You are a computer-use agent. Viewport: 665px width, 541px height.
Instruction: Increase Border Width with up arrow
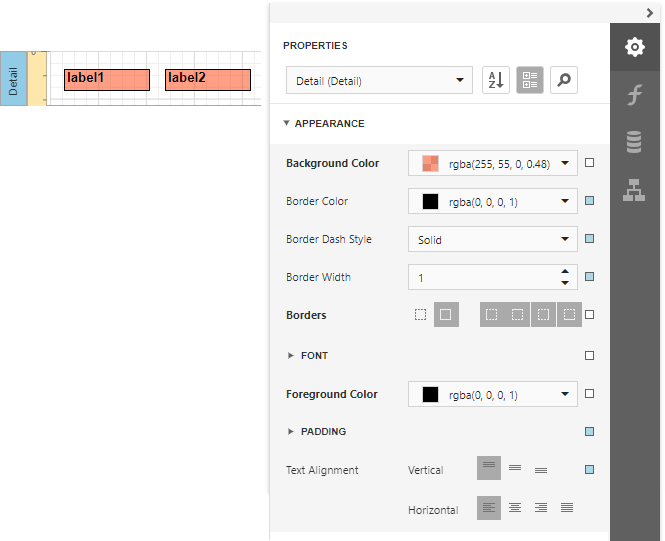tap(565, 272)
